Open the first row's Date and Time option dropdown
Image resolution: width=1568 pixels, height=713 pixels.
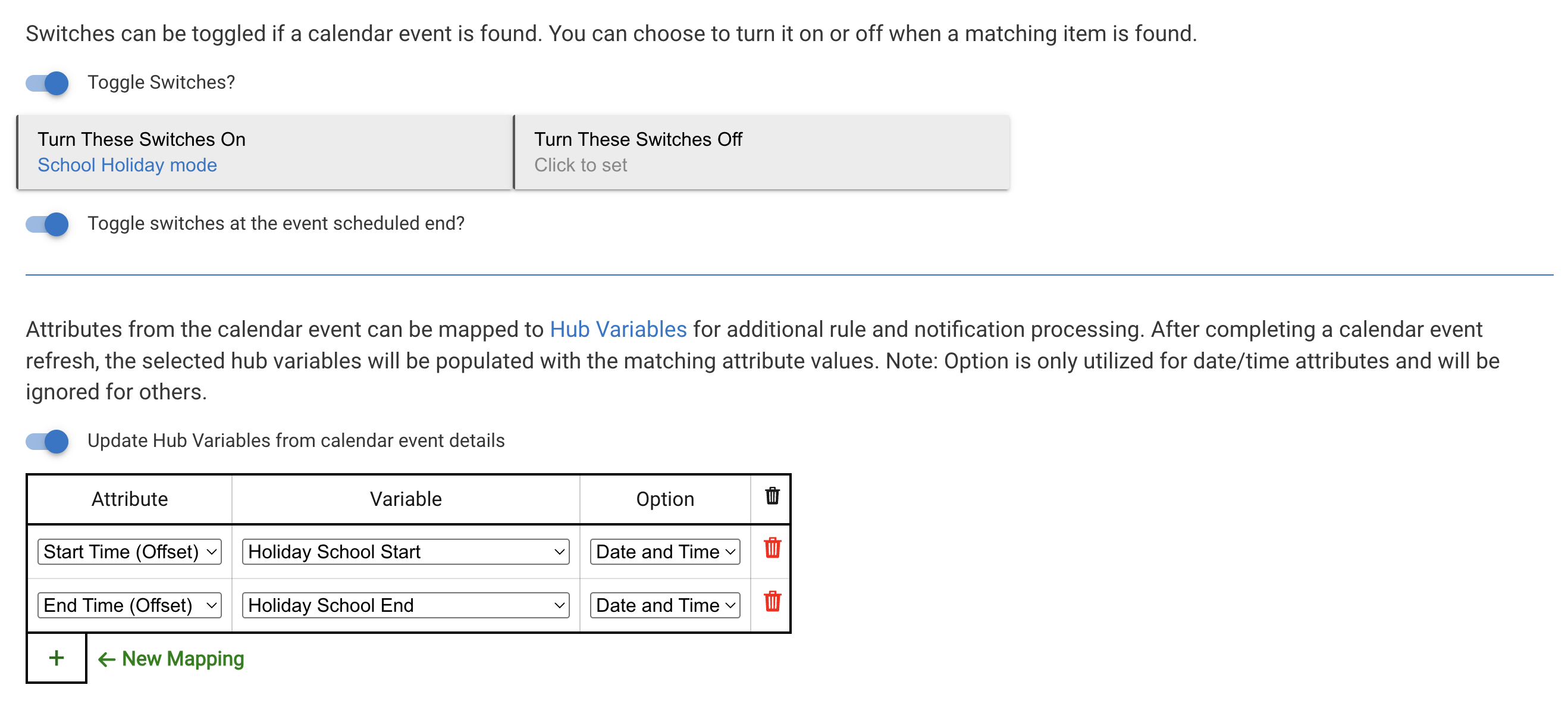click(664, 552)
